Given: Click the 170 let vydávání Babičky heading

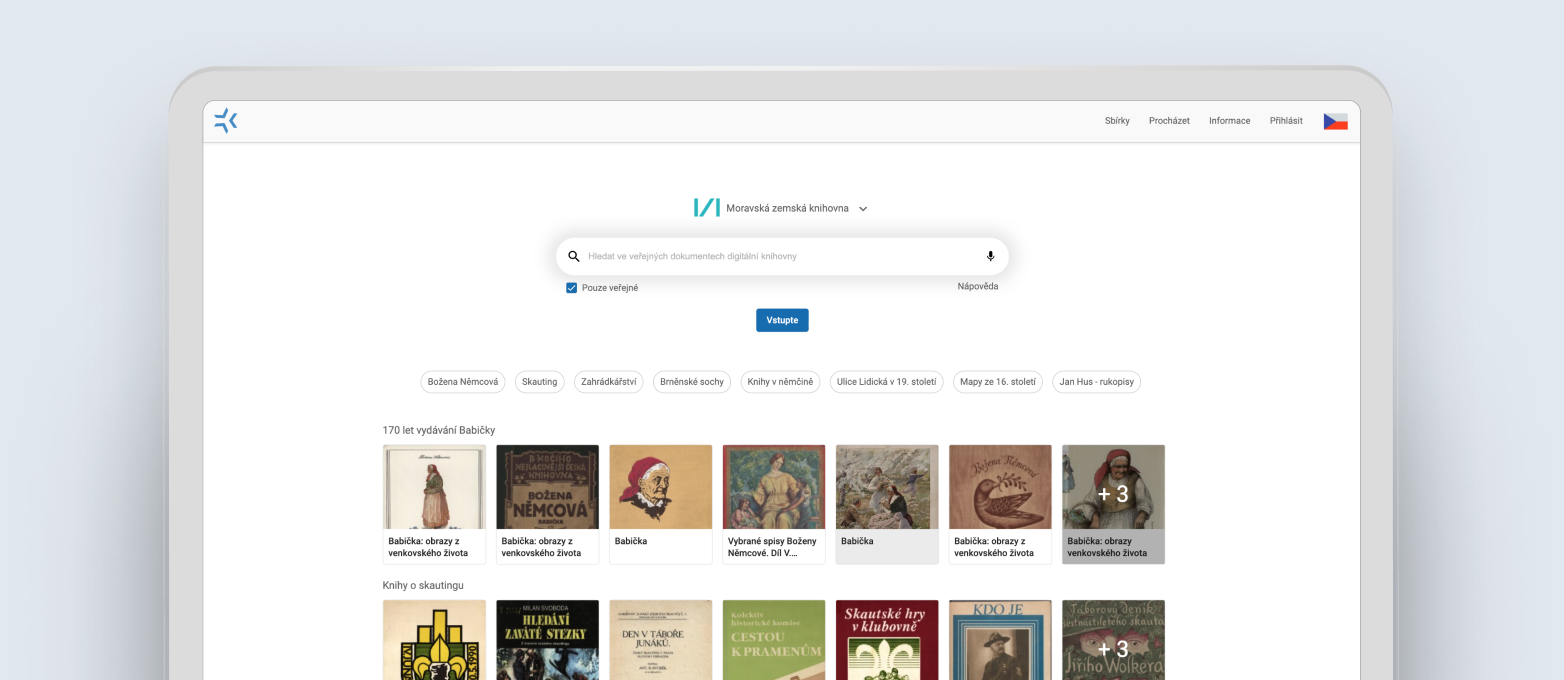Looking at the screenshot, I should 439,430.
